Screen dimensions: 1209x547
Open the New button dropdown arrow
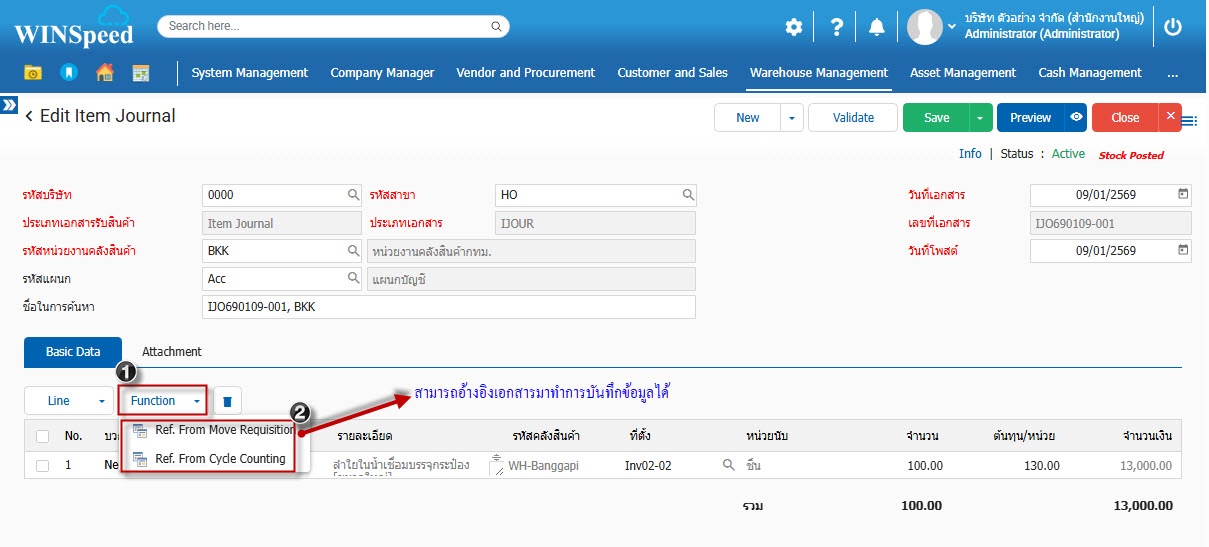791,118
